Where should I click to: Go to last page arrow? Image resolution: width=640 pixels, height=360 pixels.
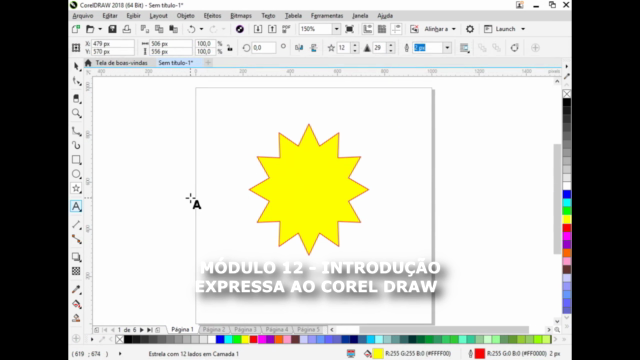coord(149,329)
